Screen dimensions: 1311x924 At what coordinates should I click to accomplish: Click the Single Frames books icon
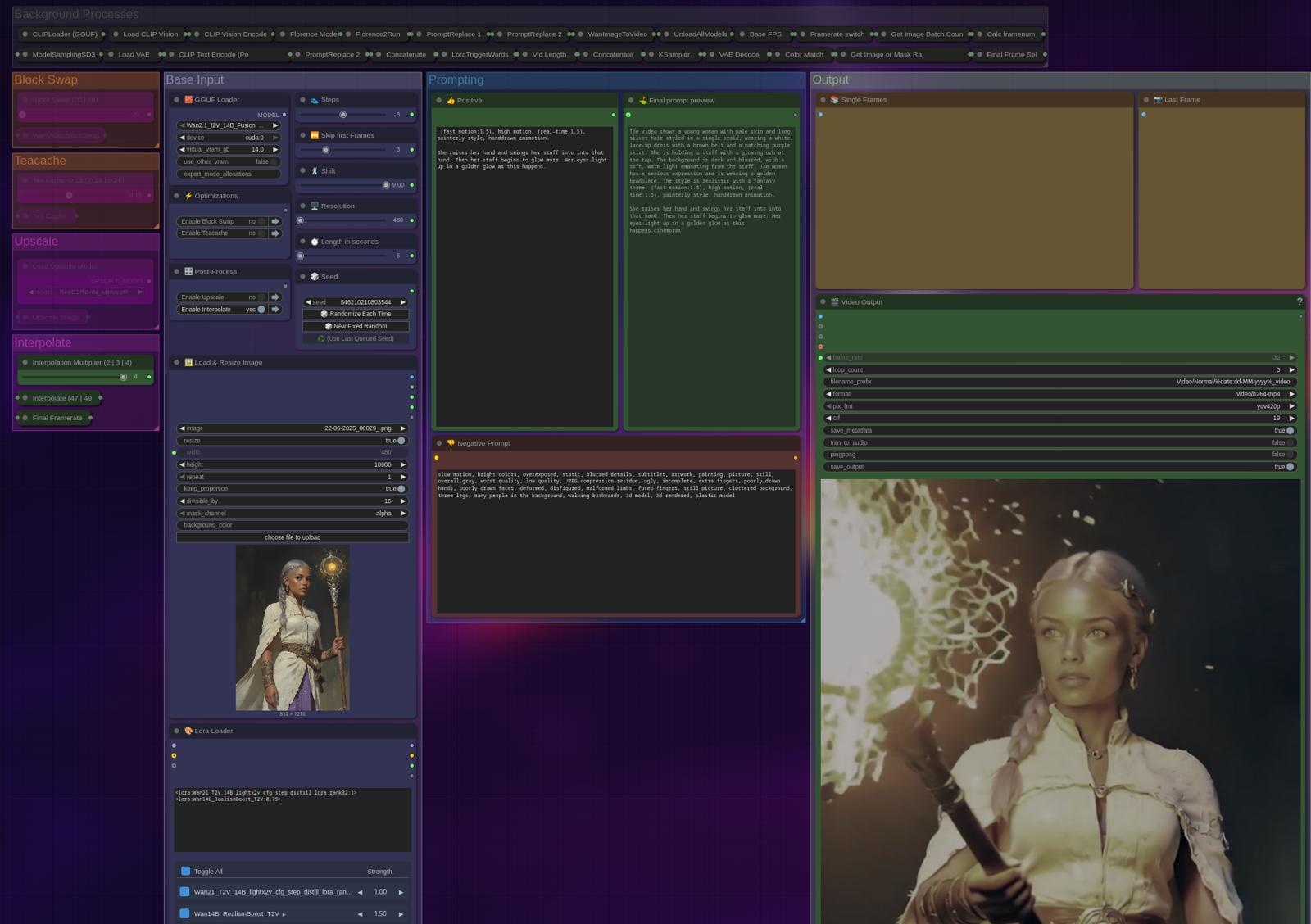coord(834,100)
